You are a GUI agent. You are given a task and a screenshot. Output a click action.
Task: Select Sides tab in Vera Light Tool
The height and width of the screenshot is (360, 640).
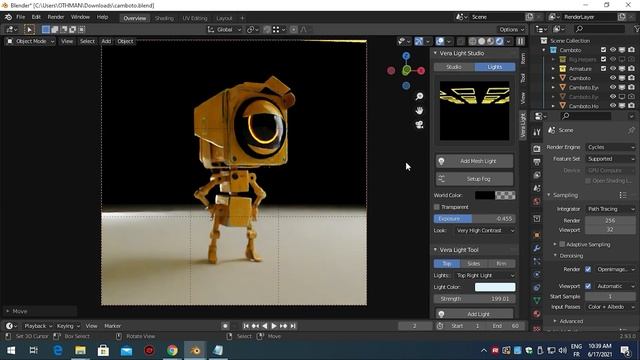473,264
